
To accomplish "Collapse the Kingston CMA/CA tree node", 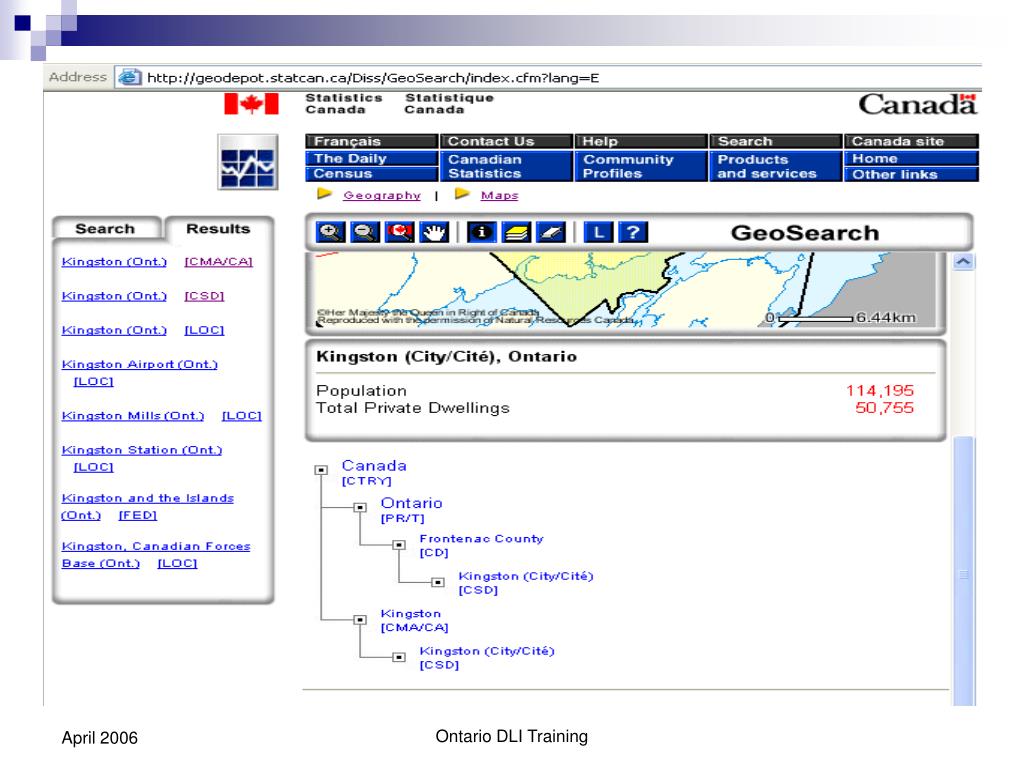I will [360, 619].
